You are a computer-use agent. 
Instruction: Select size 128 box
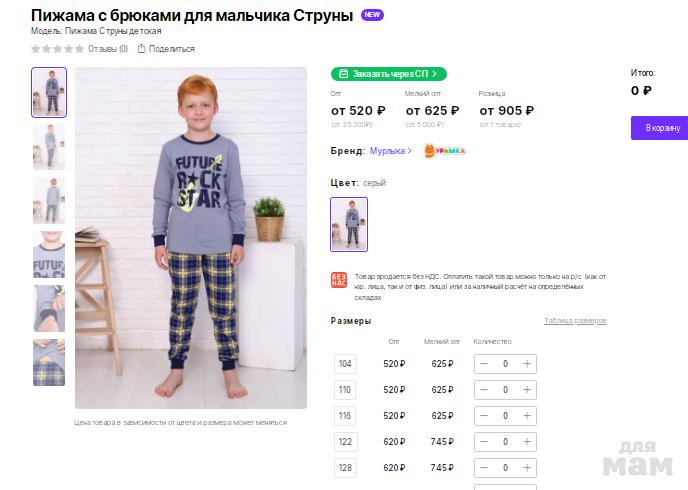[345, 468]
